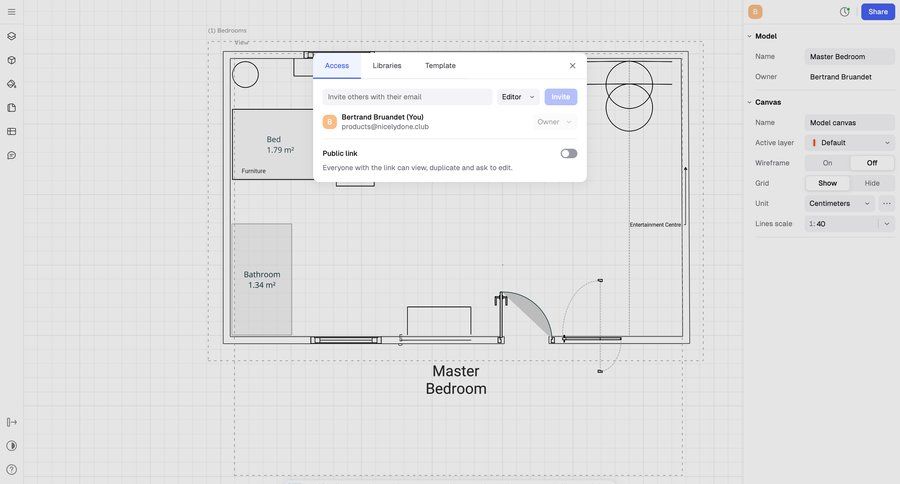
Task: Click the orange user avatar at top right
Action: pos(755,11)
